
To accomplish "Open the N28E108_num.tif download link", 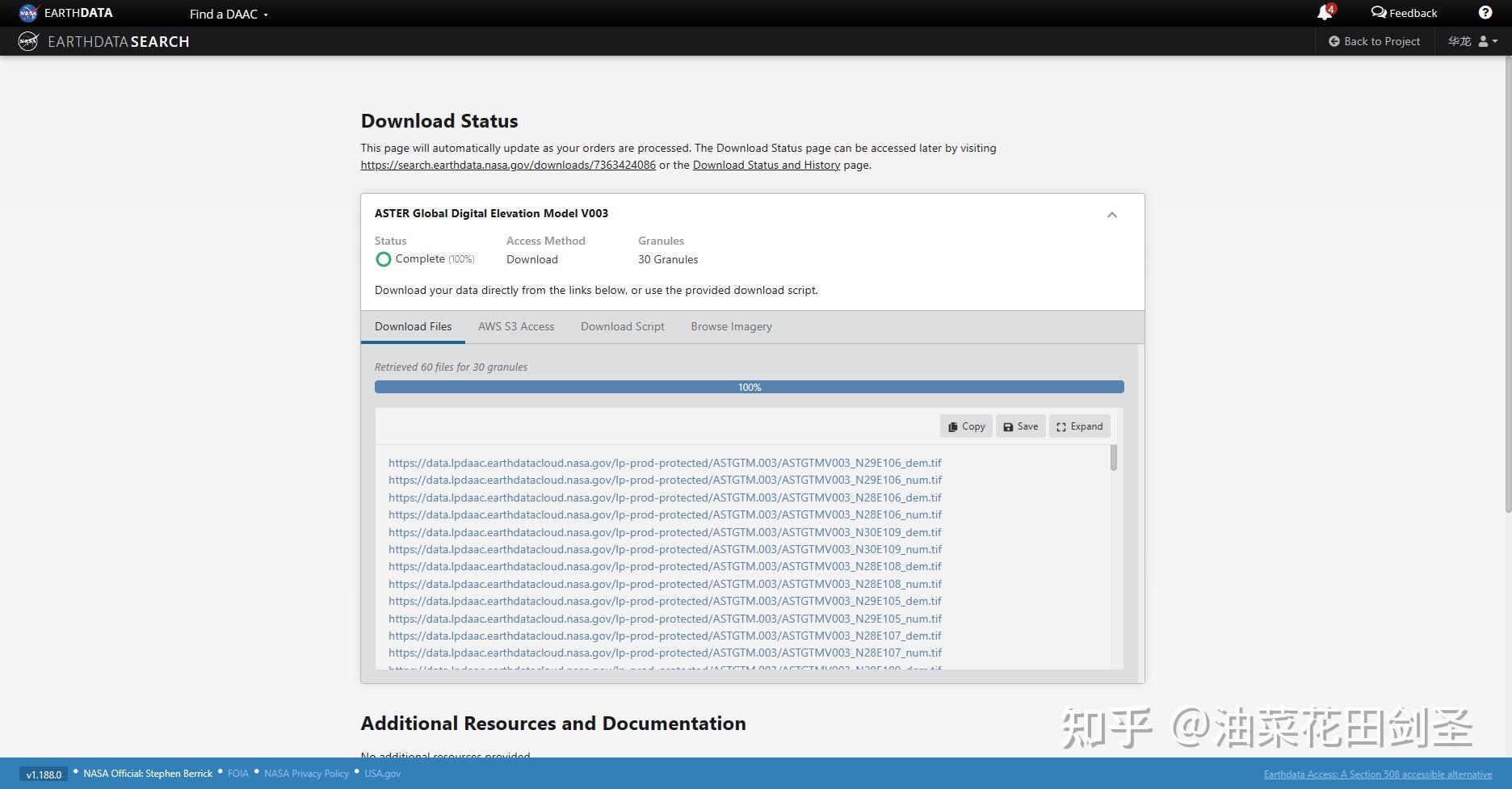I will click(x=665, y=584).
